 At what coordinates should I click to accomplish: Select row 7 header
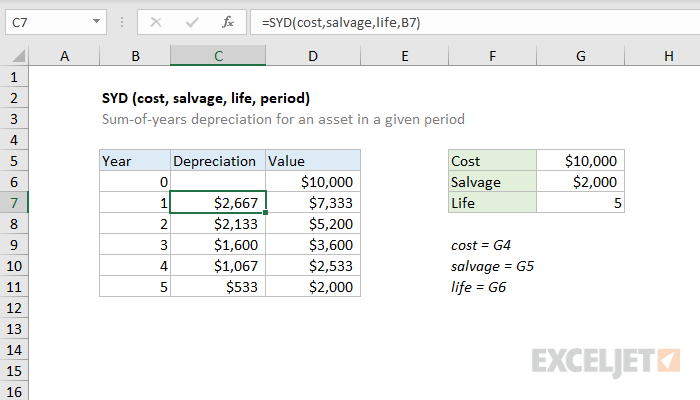coord(14,203)
